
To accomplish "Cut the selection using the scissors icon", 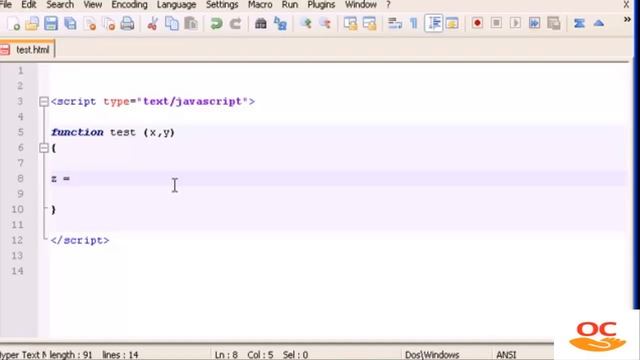I will coord(153,24).
